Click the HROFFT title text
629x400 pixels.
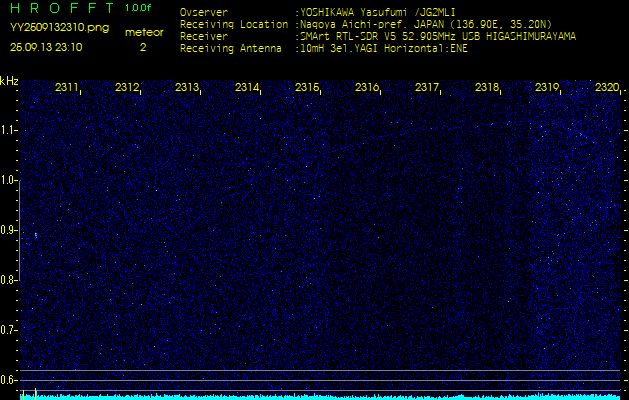(60, 8)
